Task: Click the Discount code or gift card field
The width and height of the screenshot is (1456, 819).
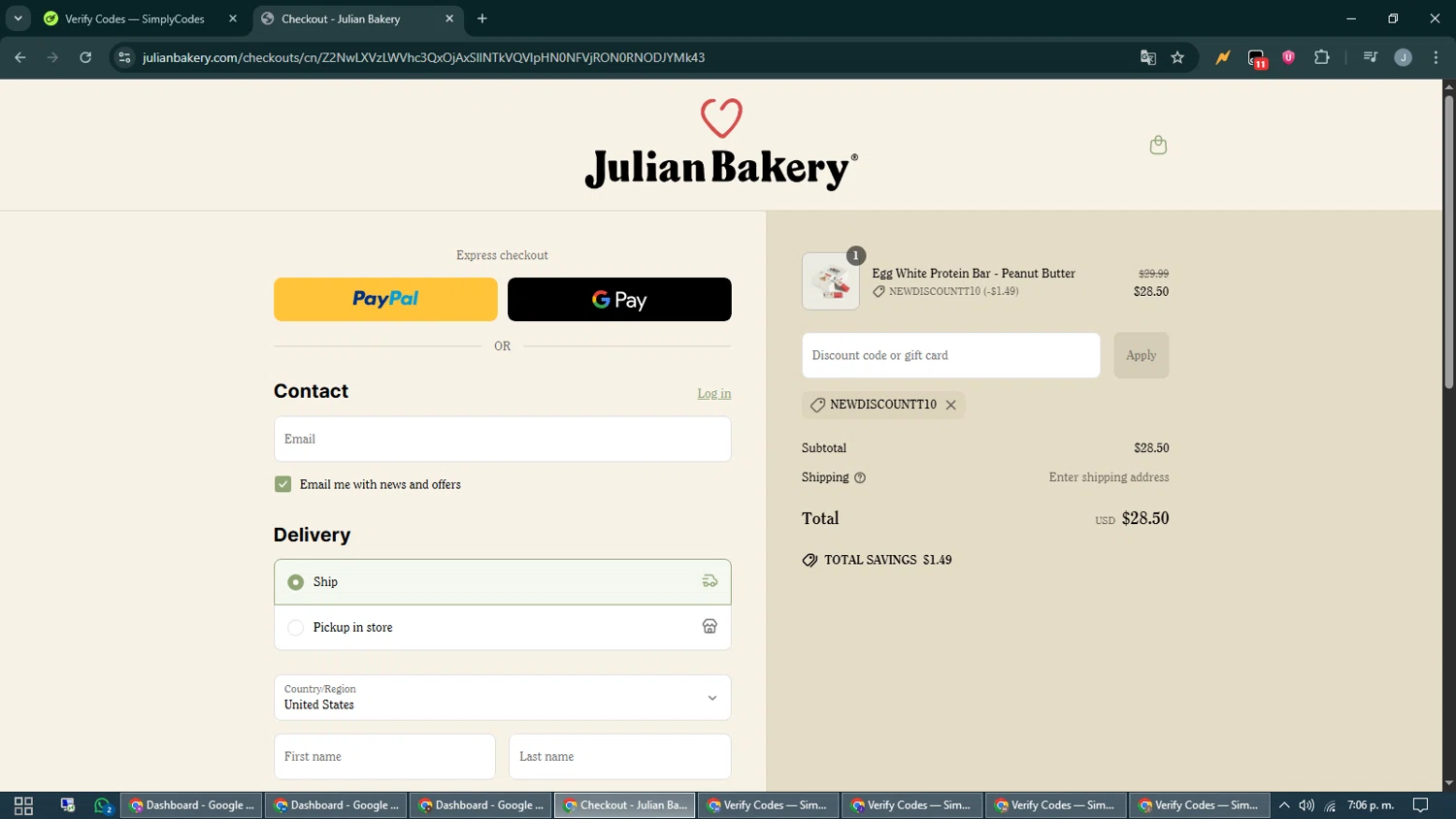Action: point(950,355)
